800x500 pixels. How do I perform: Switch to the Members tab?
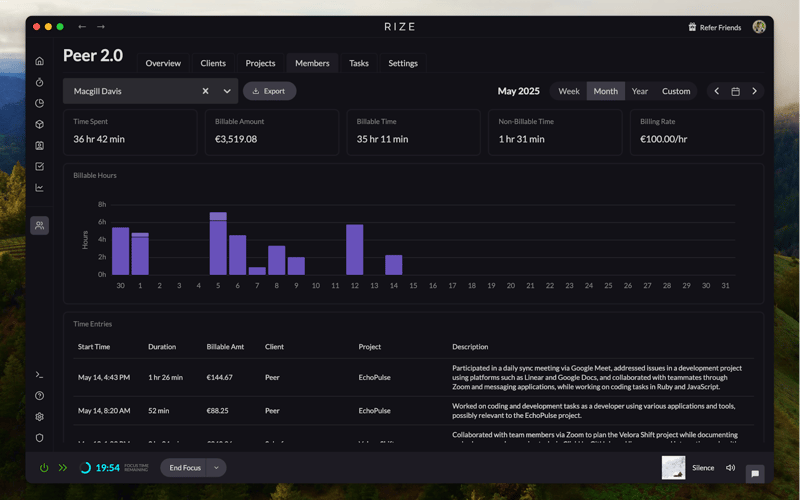pyautogui.click(x=312, y=63)
